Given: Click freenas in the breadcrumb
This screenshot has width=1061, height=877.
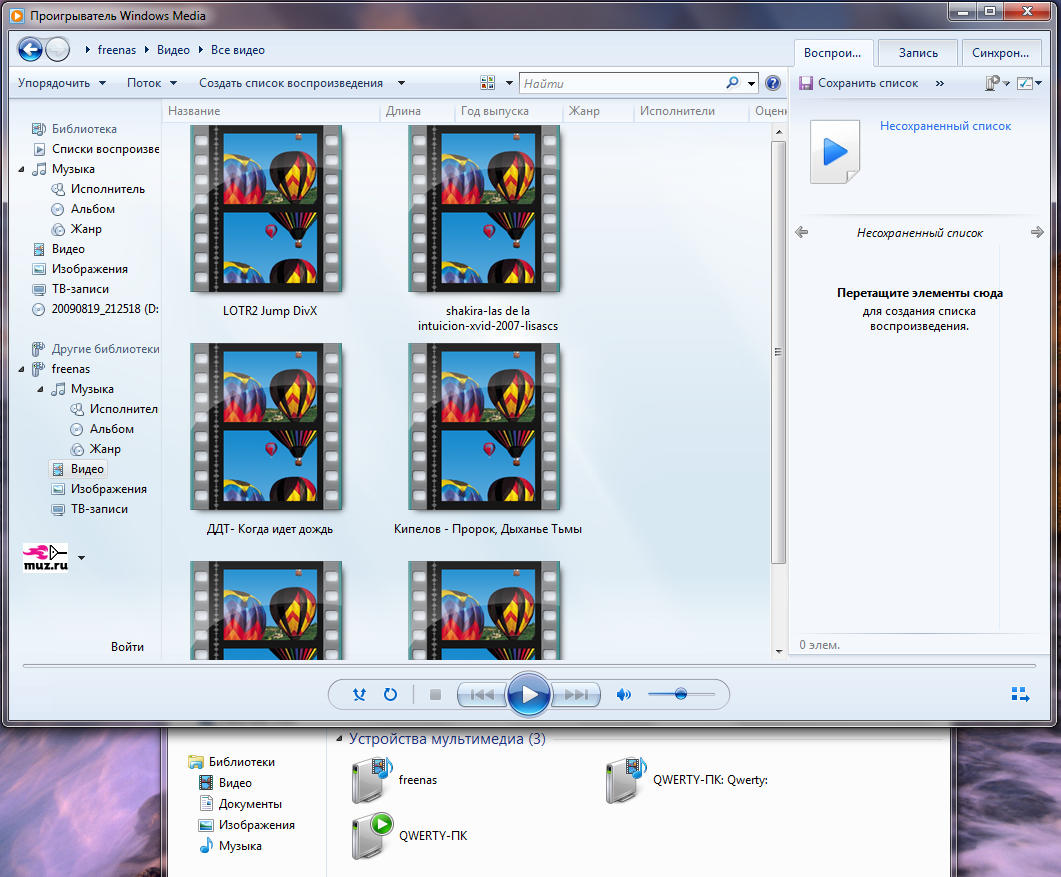Looking at the screenshot, I should coord(116,50).
